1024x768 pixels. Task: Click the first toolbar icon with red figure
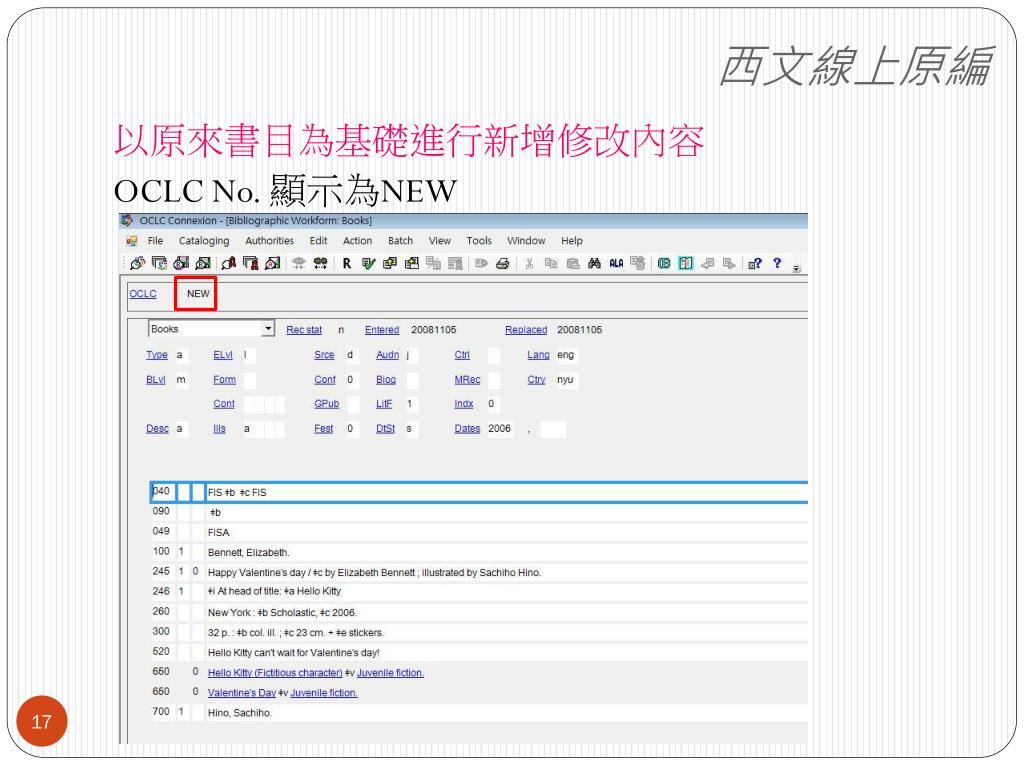(229, 263)
